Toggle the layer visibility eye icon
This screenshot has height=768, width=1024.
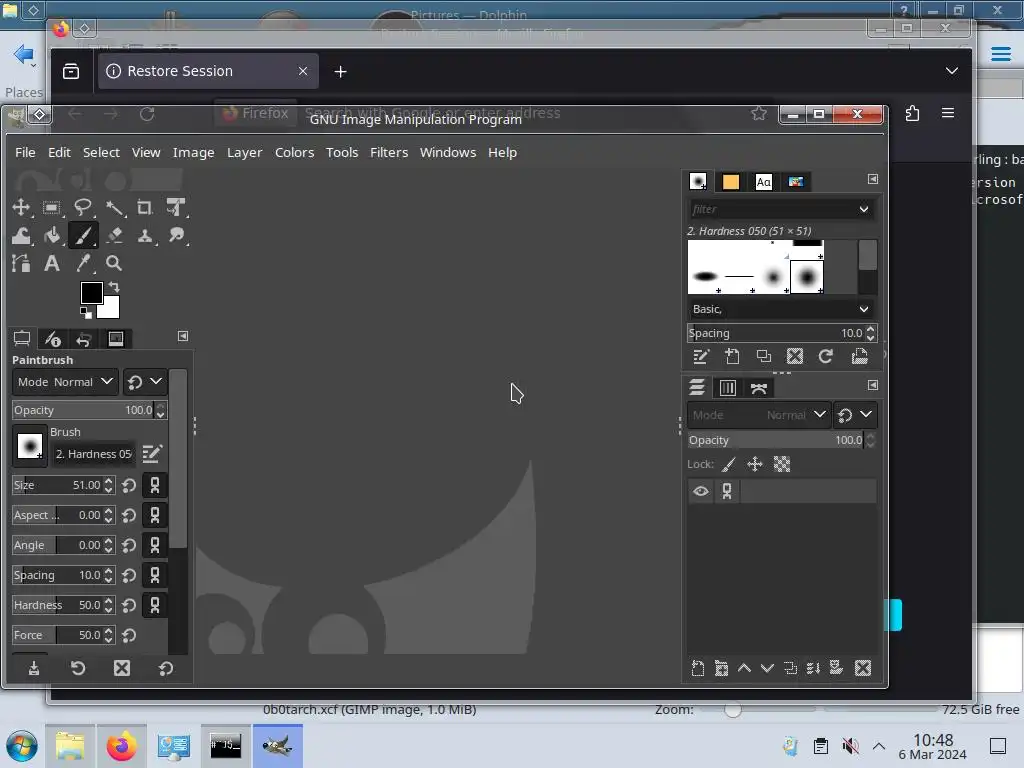point(701,491)
